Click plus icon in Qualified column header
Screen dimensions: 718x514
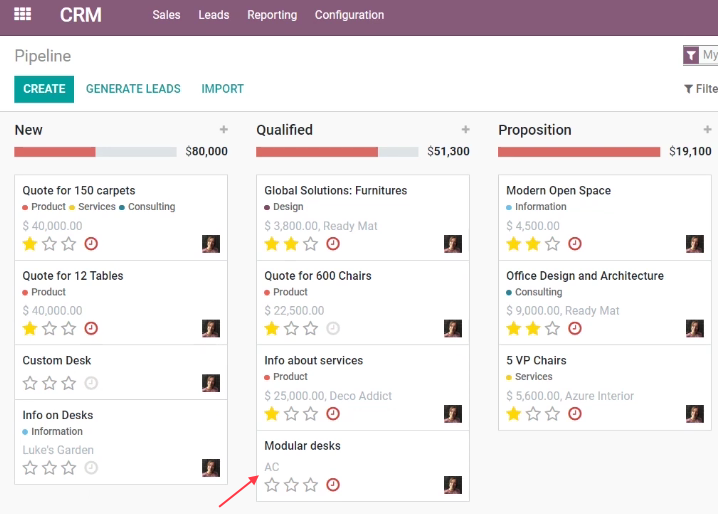pos(465,130)
